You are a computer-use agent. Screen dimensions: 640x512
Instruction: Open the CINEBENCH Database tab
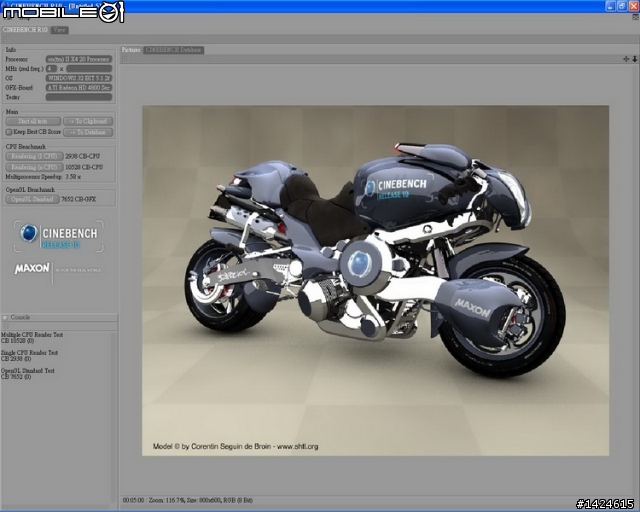[174, 50]
